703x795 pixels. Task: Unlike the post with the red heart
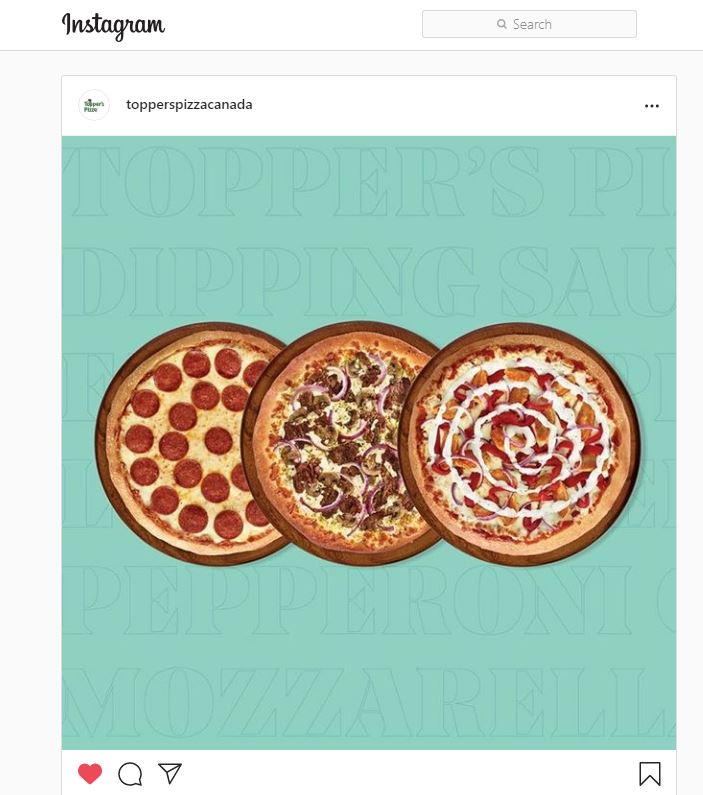90,773
